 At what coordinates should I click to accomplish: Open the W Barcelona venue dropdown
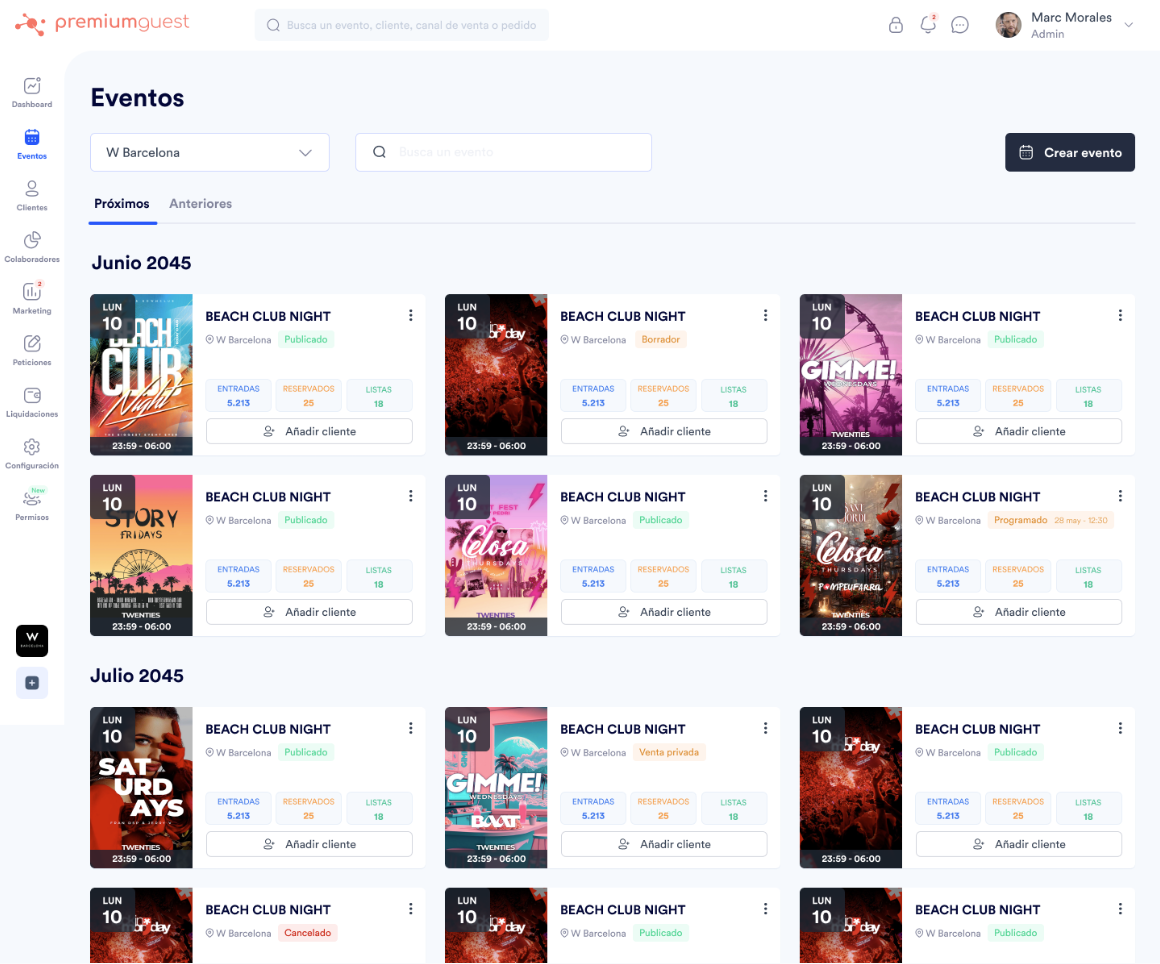click(x=210, y=152)
